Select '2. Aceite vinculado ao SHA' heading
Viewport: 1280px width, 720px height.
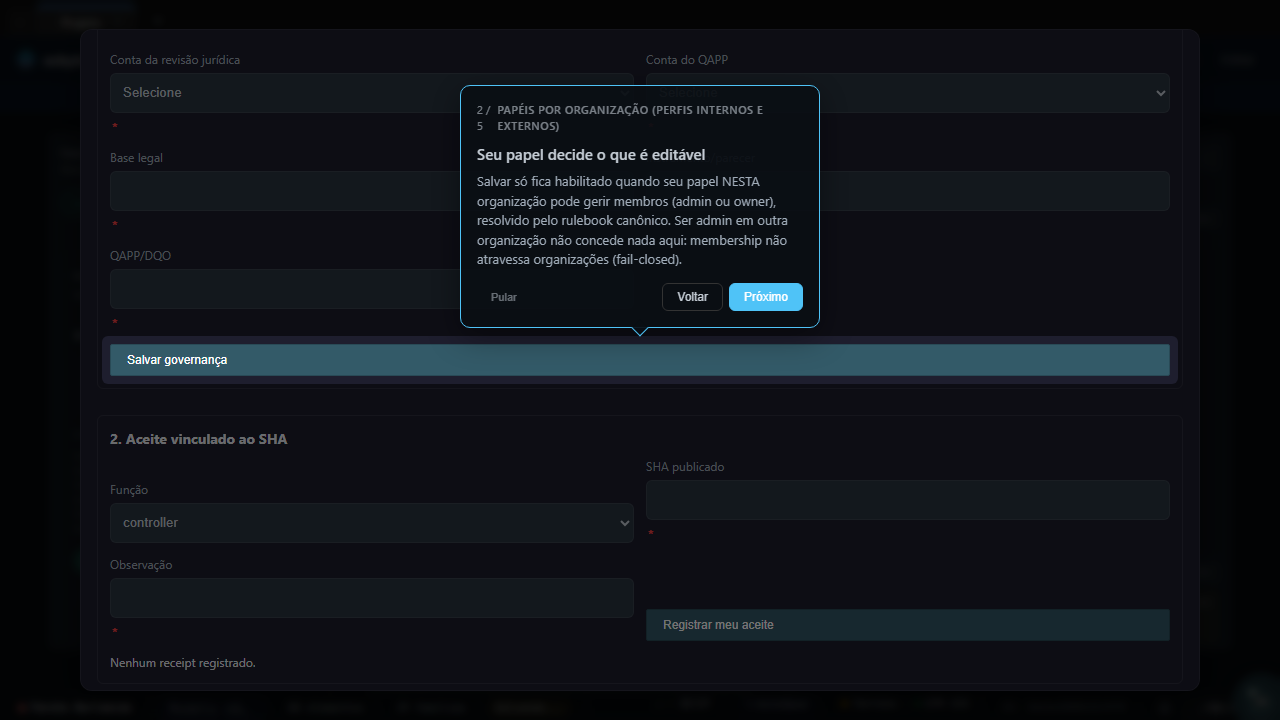pos(198,439)
